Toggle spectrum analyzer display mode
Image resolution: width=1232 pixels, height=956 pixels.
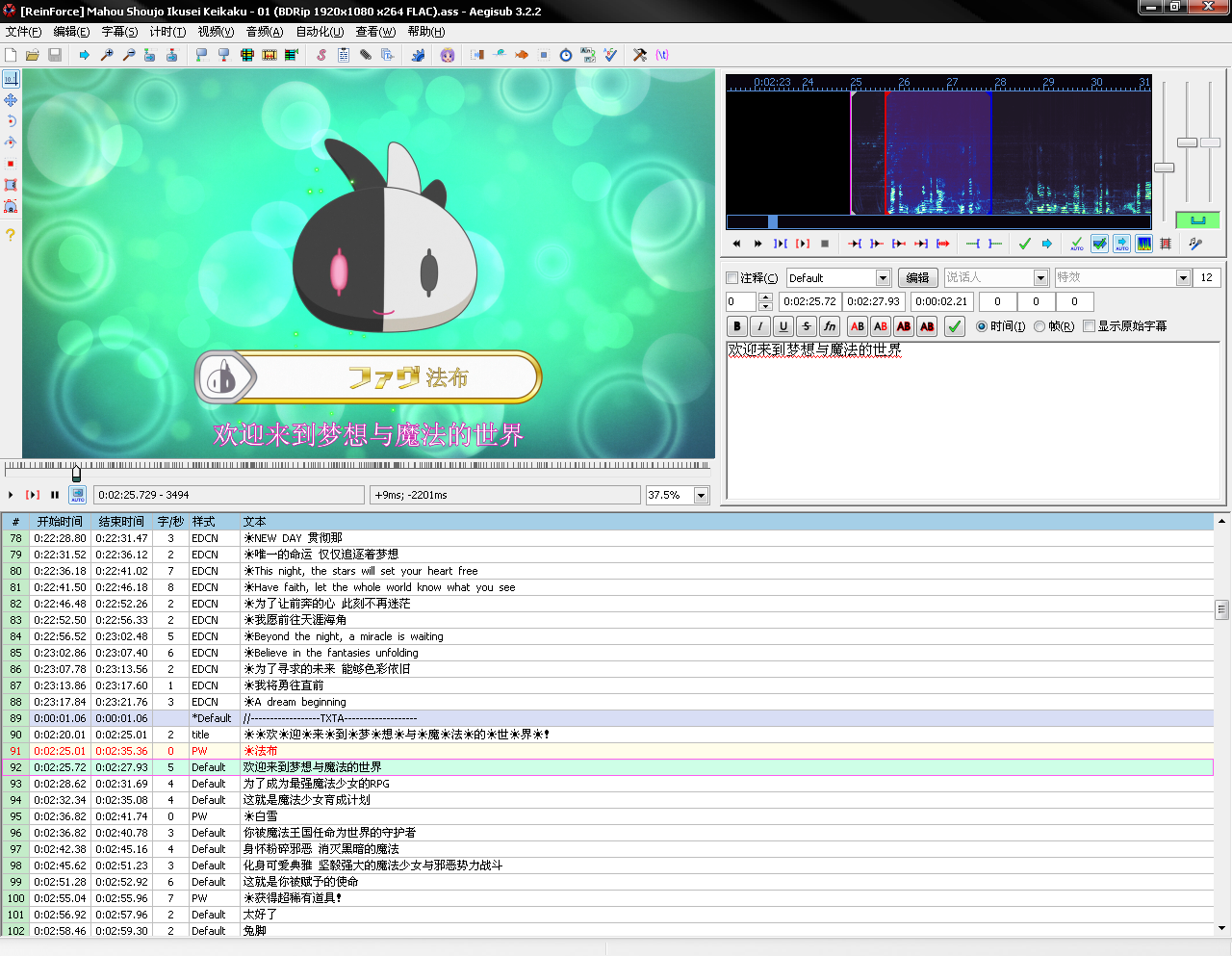coord(1143,244)
